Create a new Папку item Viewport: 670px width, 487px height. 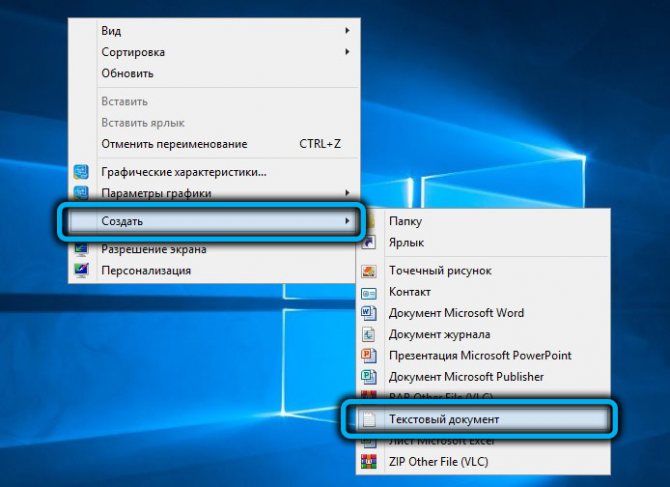click(483, 221)
